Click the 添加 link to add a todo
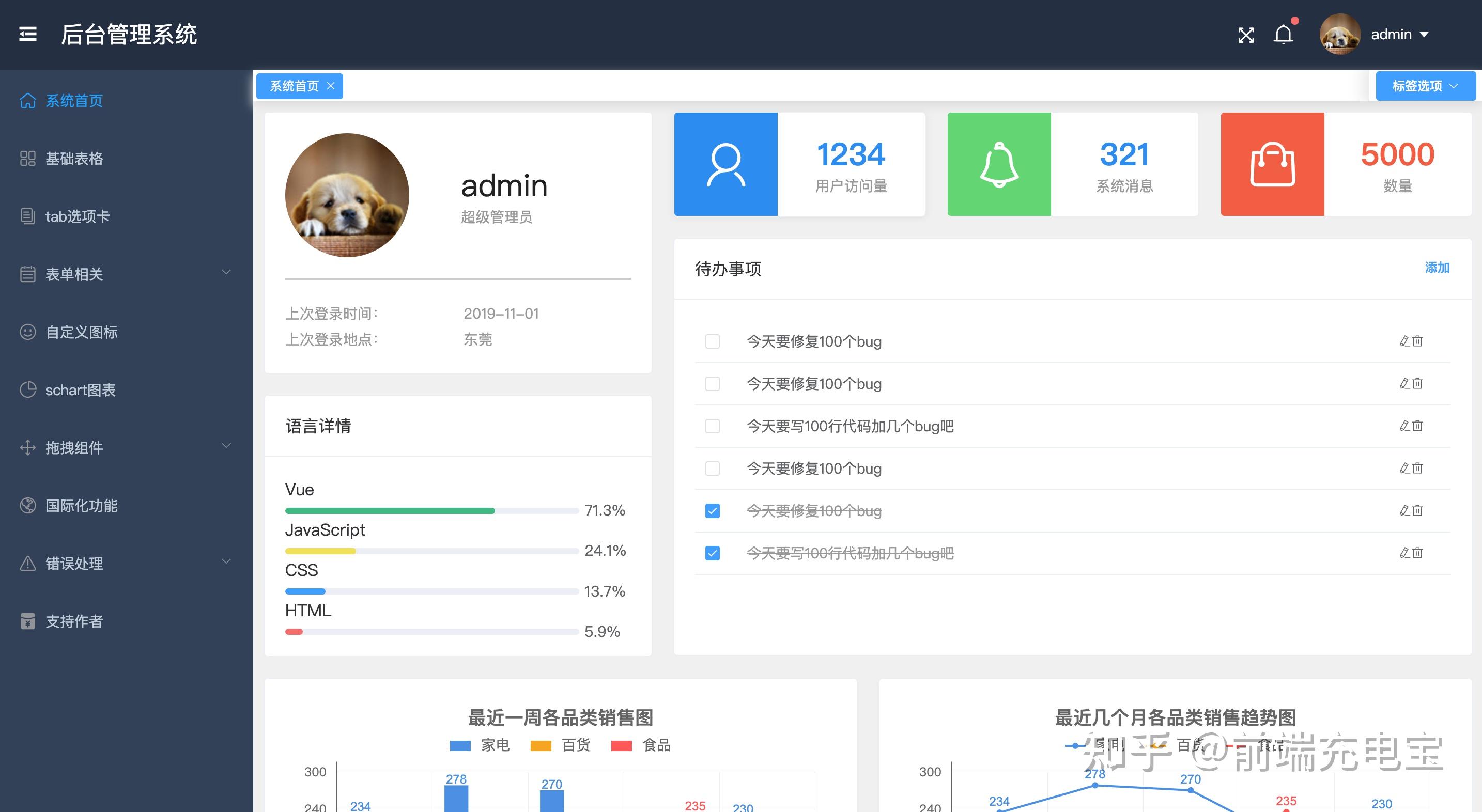The height and width of the screenshot is (812, 1482). pyautogui.click(x=1437, y=268)
